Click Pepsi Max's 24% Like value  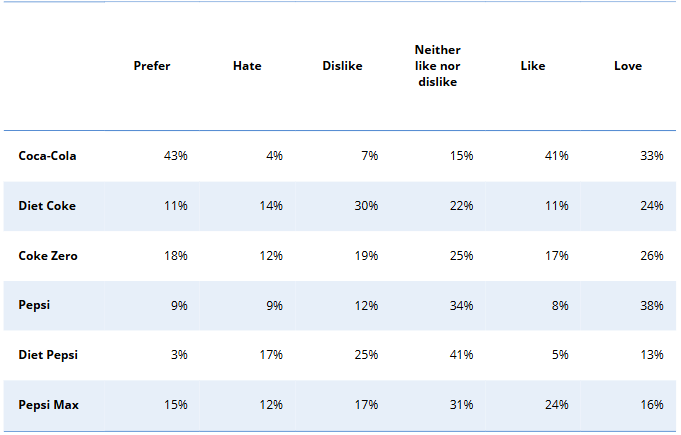[x=557, y=405]
